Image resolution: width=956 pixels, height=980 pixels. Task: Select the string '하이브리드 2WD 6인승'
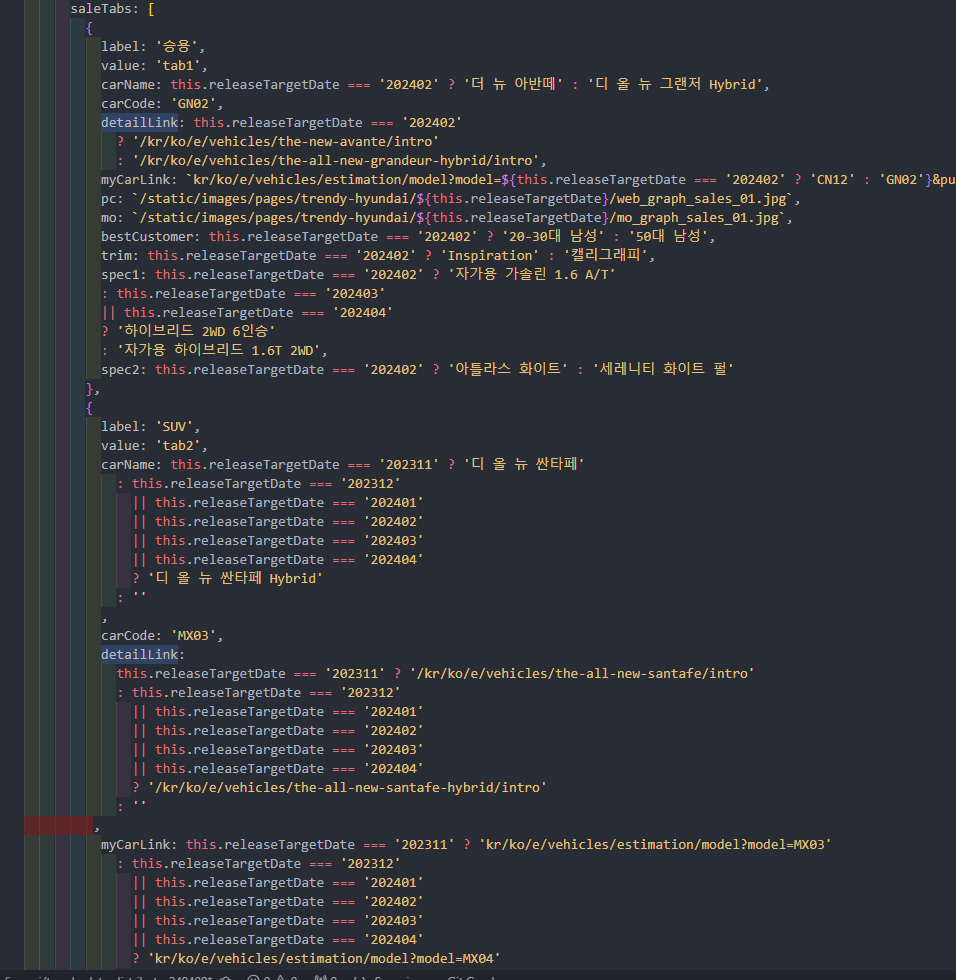click(x=196, y=332)
